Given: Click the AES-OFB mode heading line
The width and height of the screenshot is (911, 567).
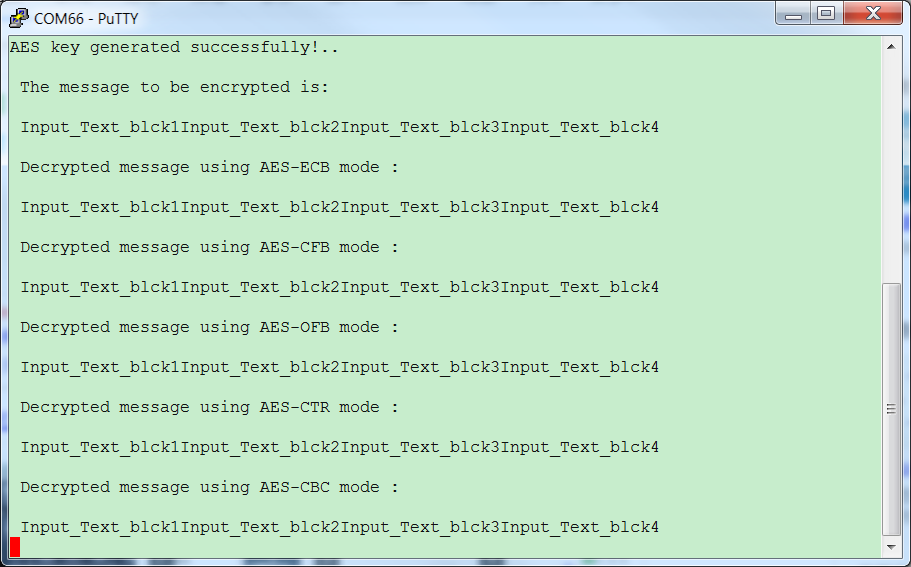Looking at the screenshot, I should (x=210, y=328).
